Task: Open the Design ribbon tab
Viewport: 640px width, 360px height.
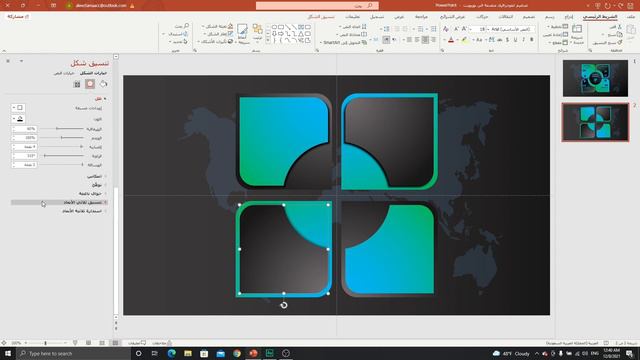Action: pos(529,17)
